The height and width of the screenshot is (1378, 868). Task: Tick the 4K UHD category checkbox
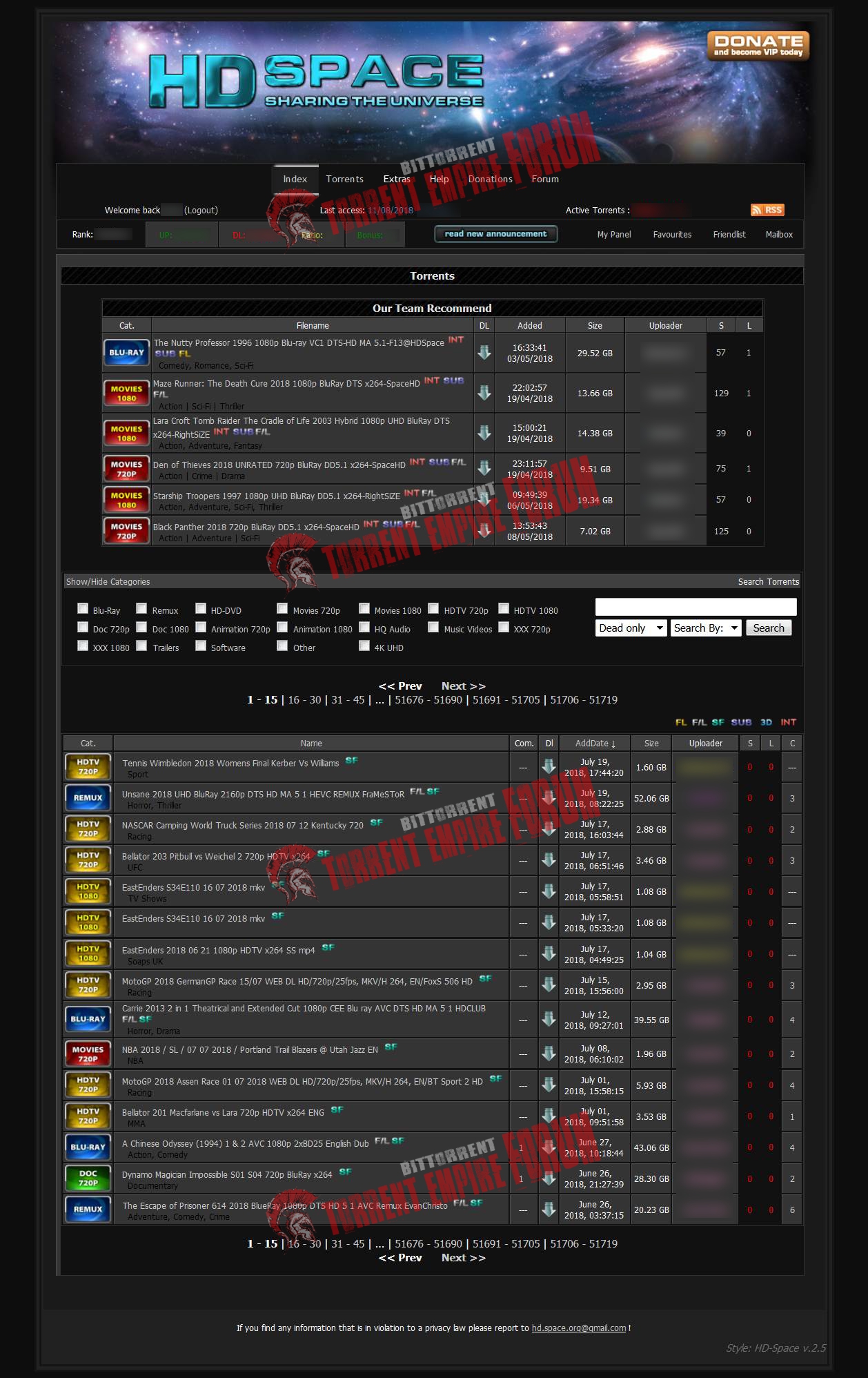point(364,646)
